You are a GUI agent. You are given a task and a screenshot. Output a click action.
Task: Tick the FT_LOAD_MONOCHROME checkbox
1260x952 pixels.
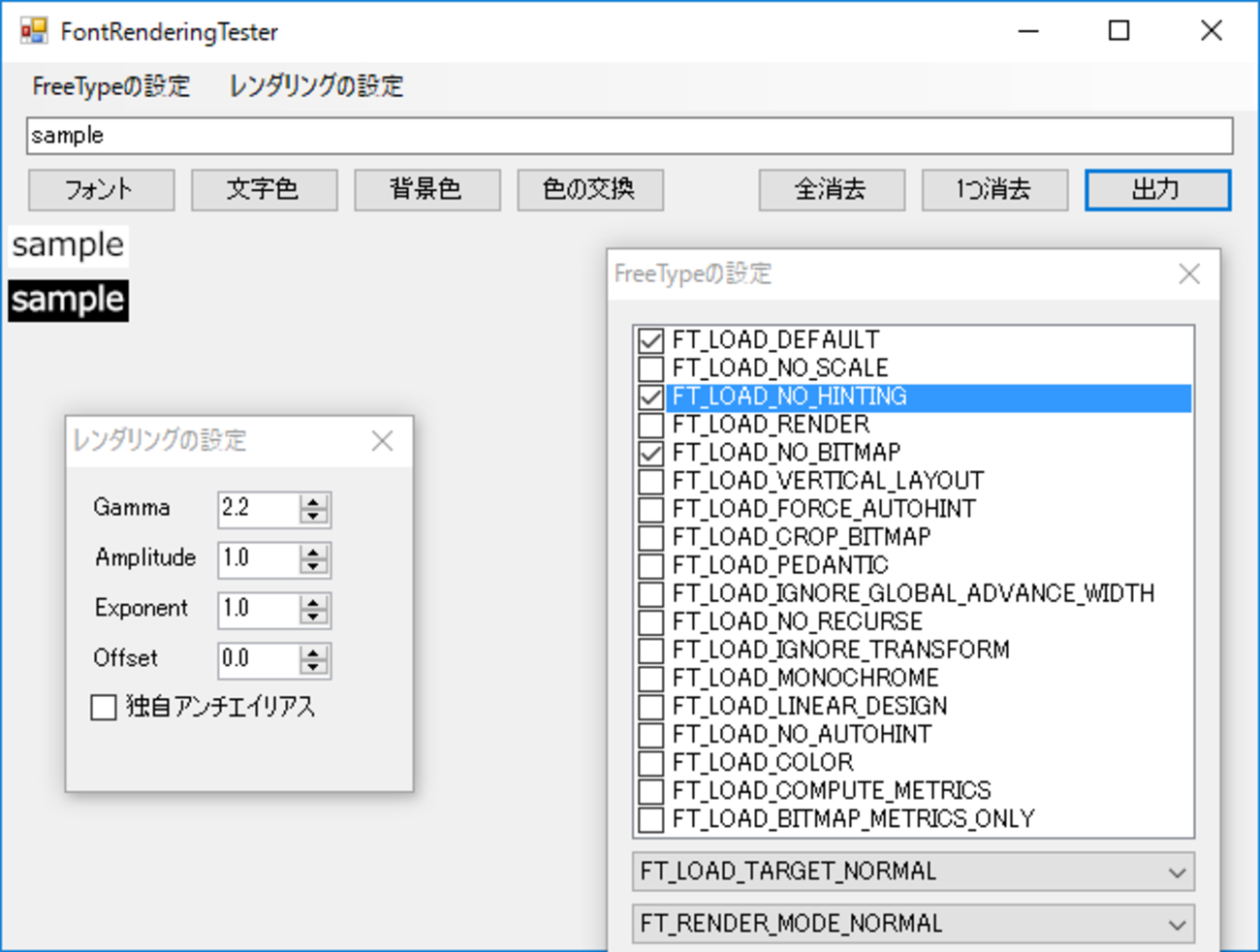tap(651, 678)
